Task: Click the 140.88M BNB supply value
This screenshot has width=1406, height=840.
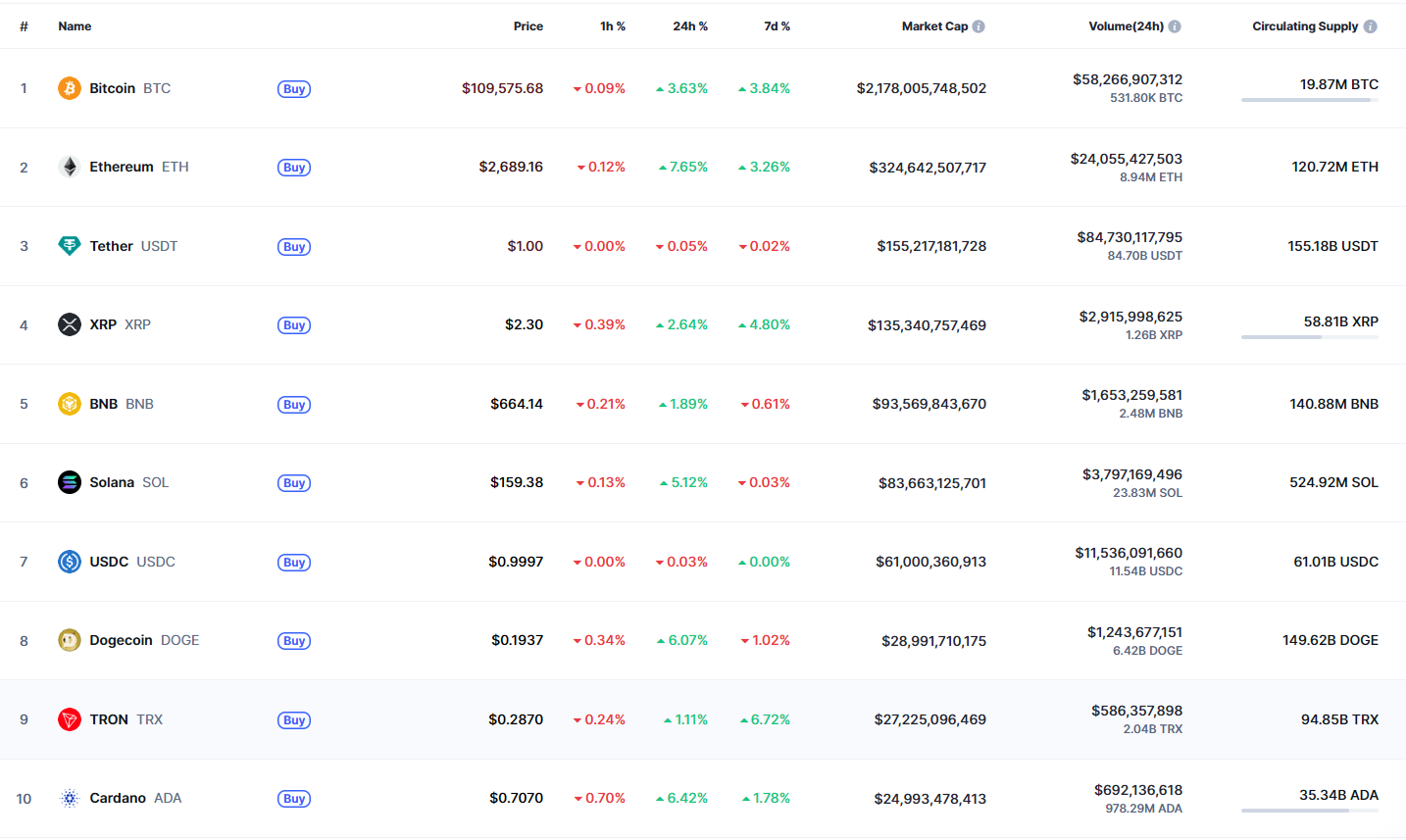Action: click(x=1333, y=404)
